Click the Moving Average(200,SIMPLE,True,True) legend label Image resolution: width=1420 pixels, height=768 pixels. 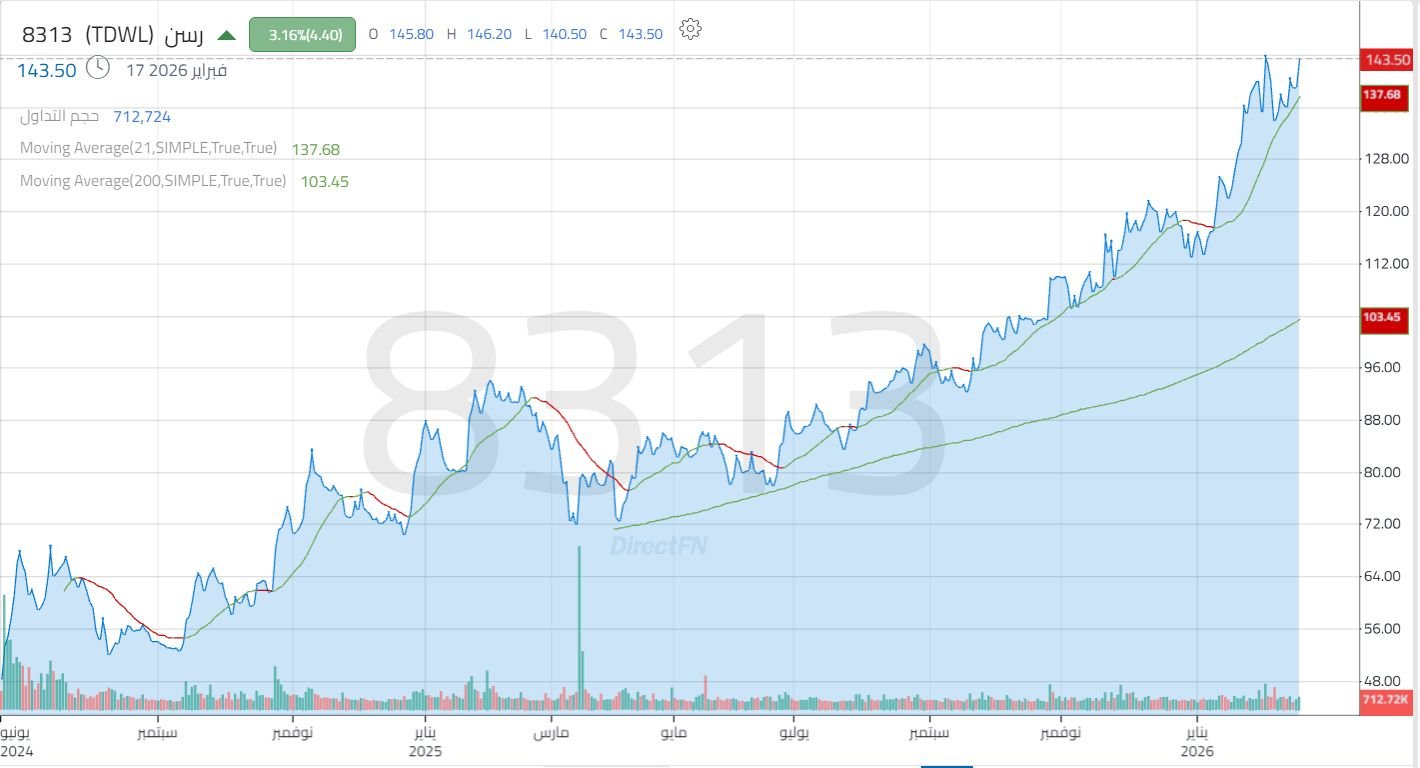[153, 181]
